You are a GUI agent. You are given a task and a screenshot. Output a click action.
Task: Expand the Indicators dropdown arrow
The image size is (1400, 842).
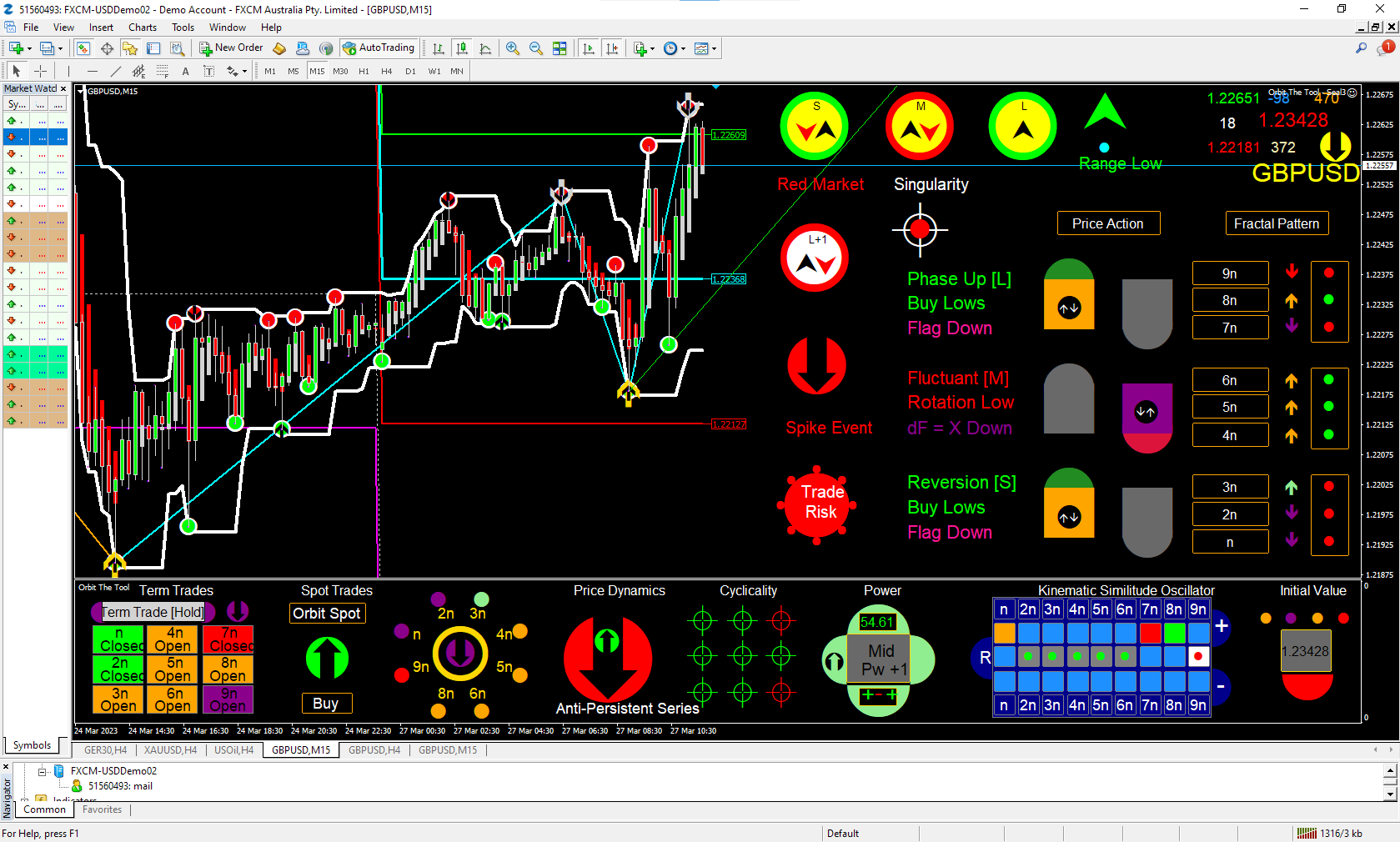click(x=652, y=48)
